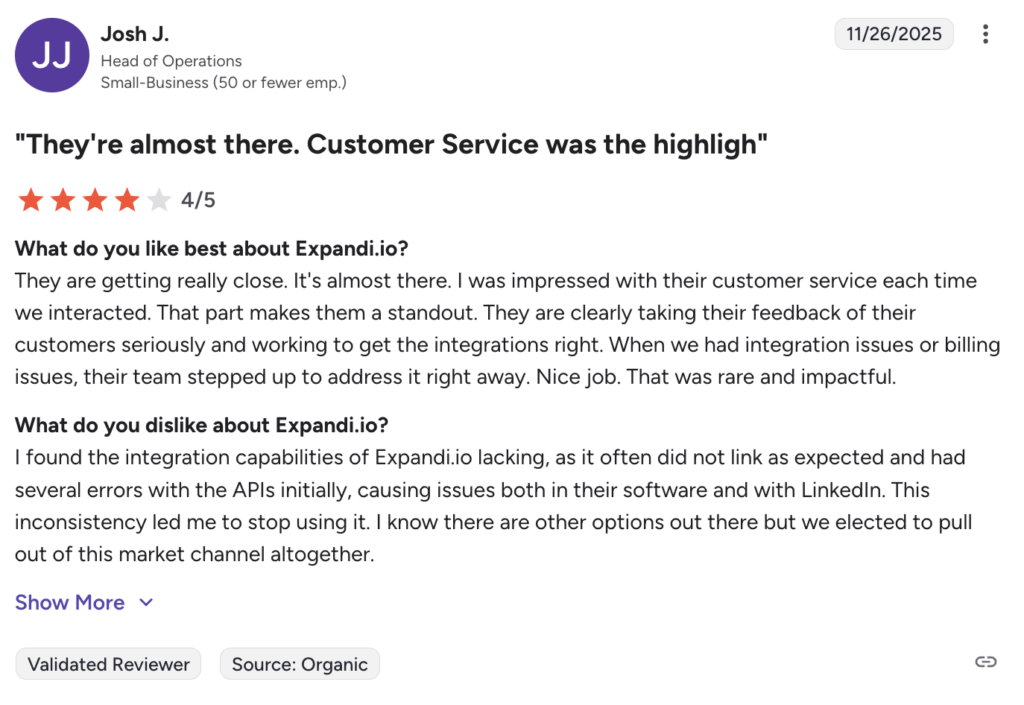The height and width of the screenshot is (705, 1024).
Task: Open the three-dot review options menu
Action: pos(985,33)
